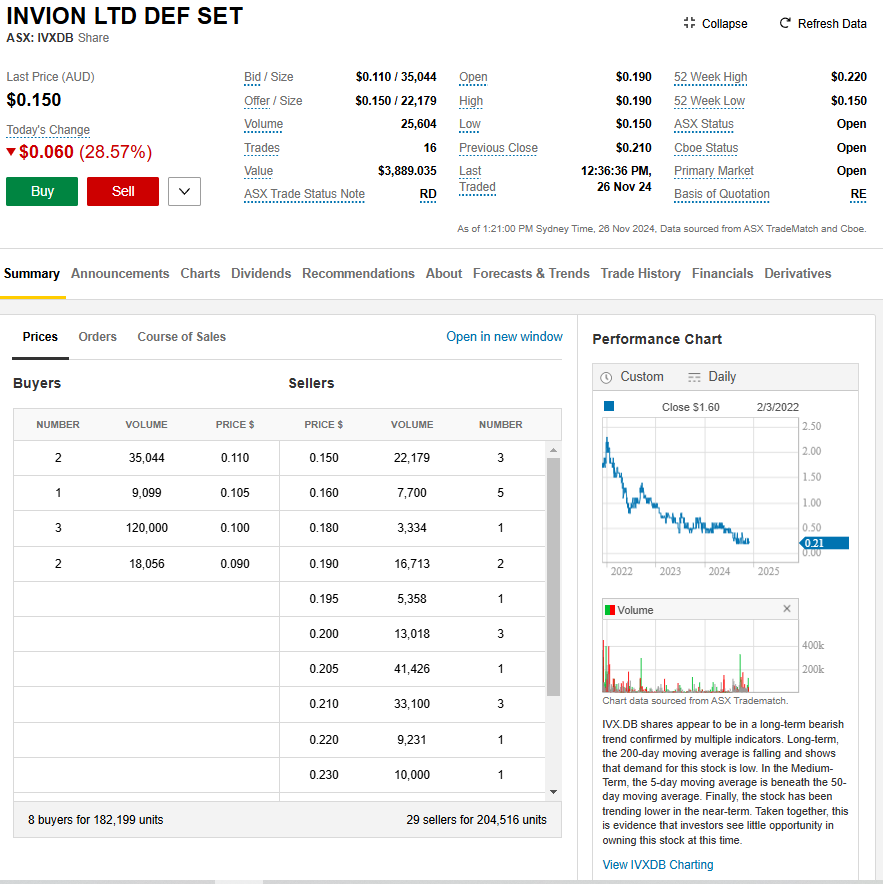
Task: Switch to the Summary tab
Action: [32, 273]
